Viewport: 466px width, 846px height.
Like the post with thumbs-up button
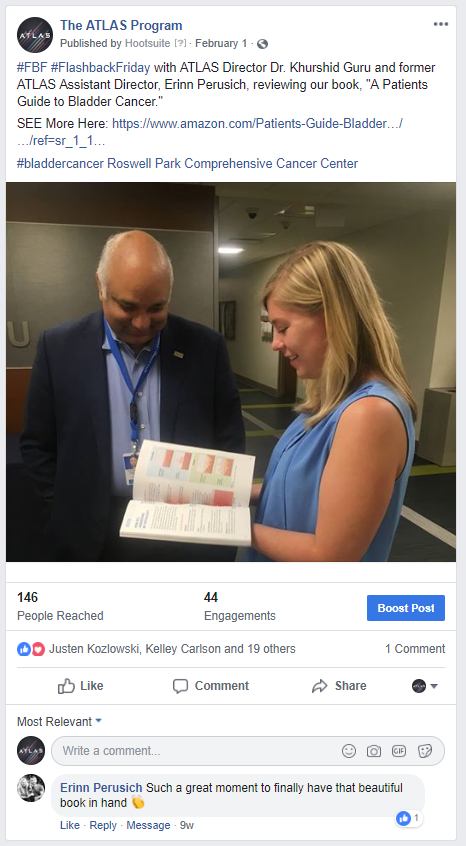click(x=80, y=686)
